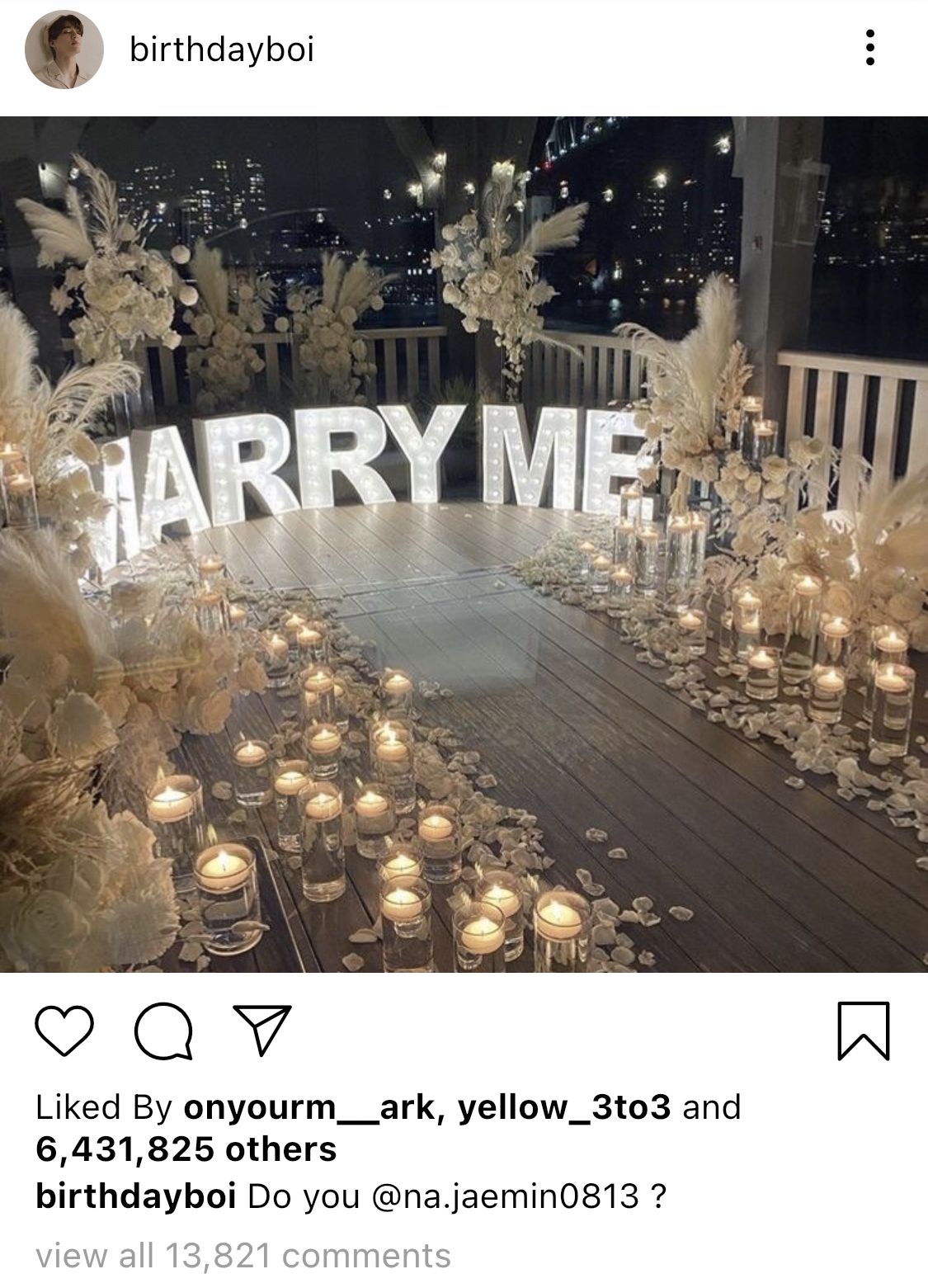Save the post using the bookmark icon

point(864,1031)
